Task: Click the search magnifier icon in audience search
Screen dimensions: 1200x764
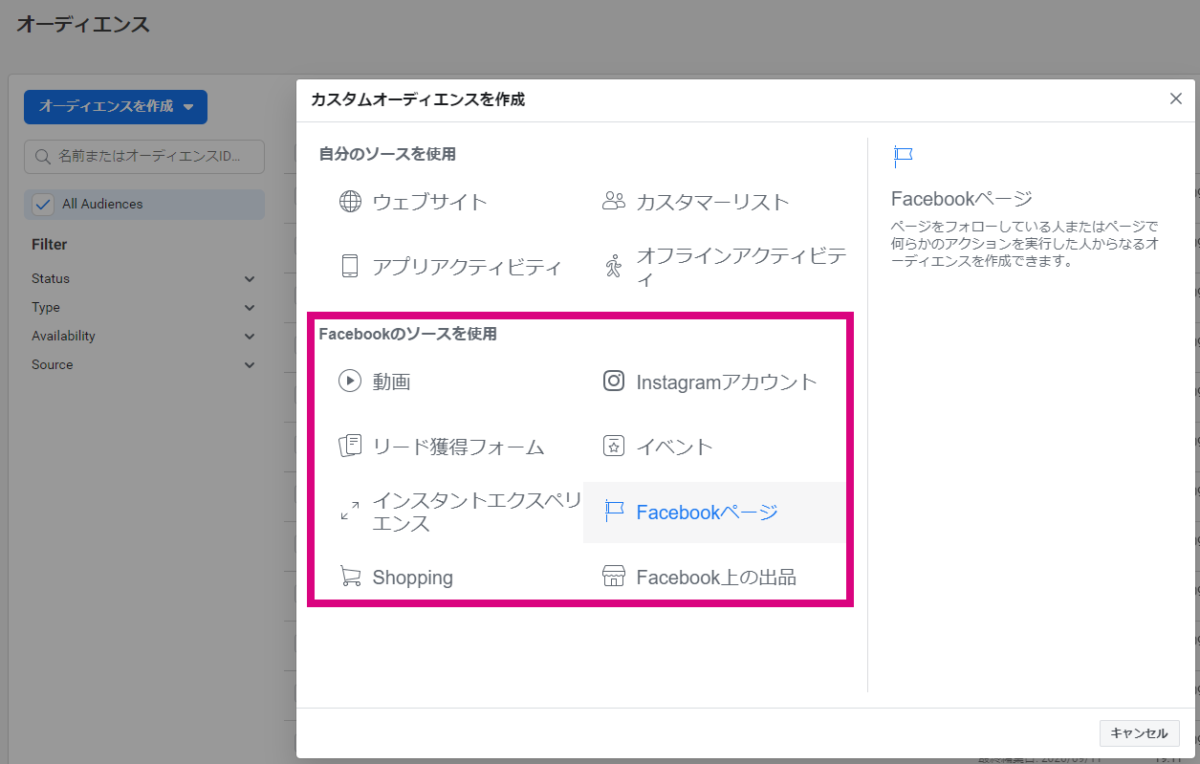Action: (43, 157)
